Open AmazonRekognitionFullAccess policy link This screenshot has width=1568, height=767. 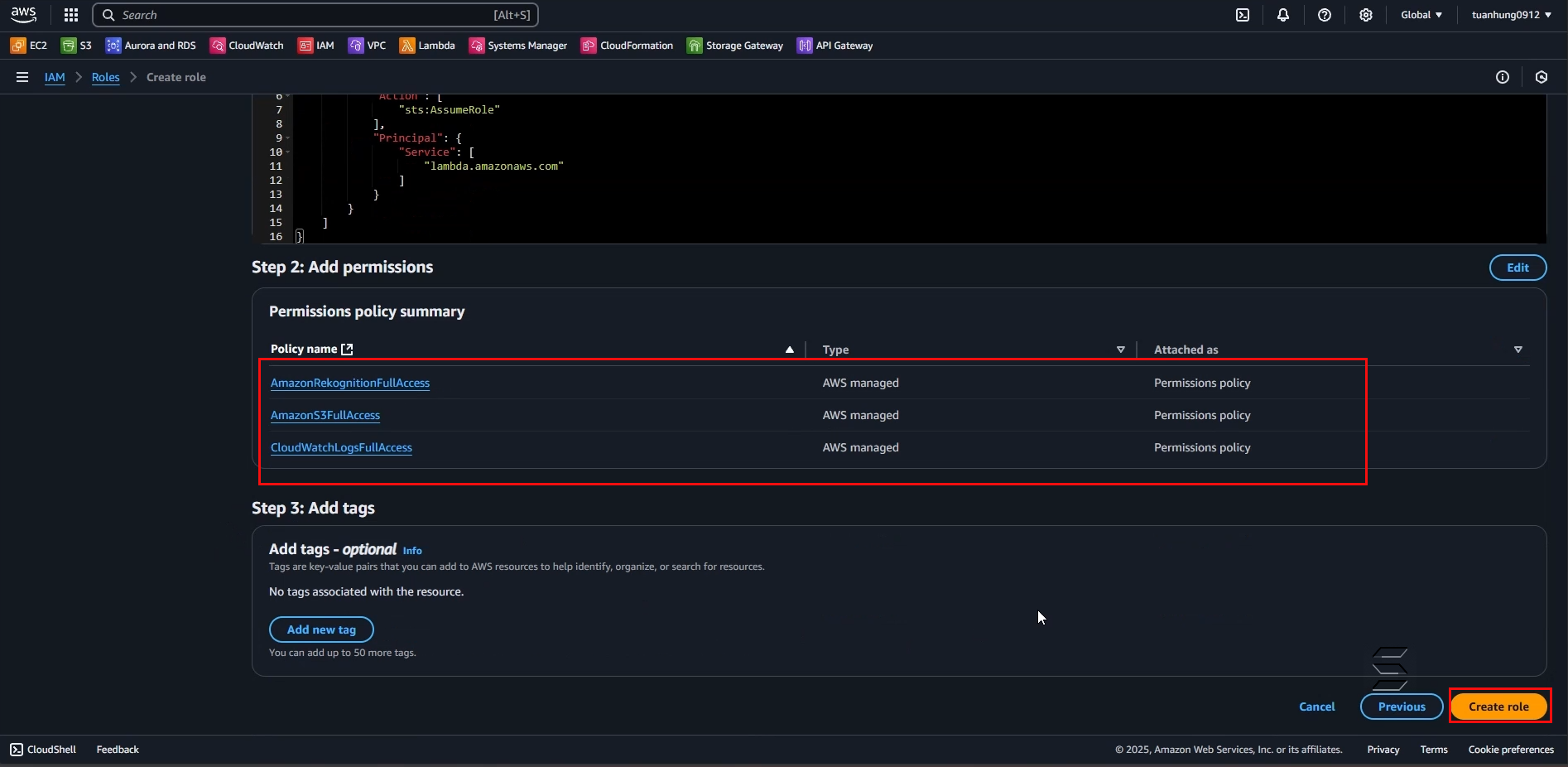pos(350,383)
